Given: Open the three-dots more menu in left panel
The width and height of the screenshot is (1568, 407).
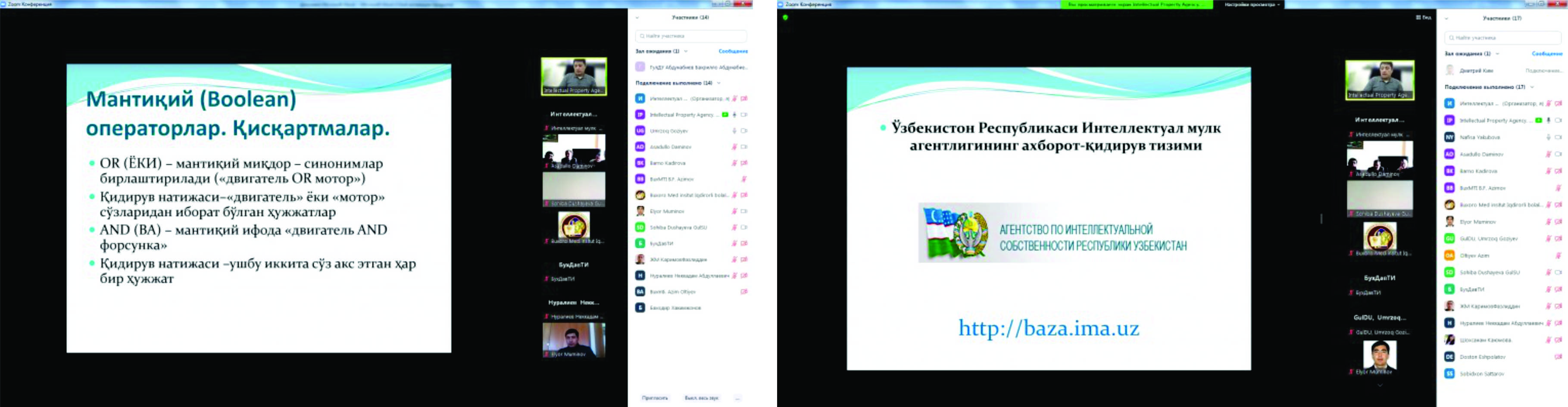Looking at the screenshot, I should (x=737, y=398).
